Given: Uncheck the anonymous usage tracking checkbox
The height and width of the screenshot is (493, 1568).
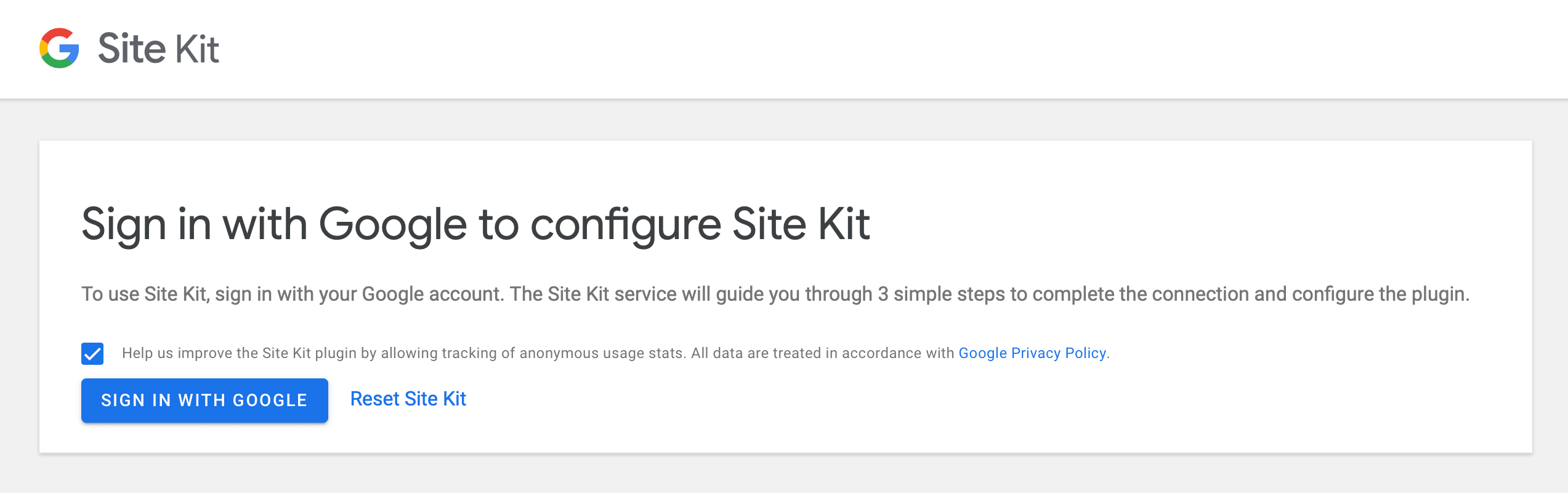Looking at the screenshot, I should pyautogui.click(x=92, y=354).
